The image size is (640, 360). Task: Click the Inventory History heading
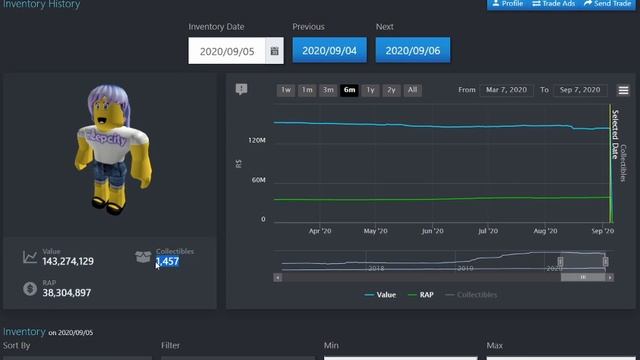41,4
